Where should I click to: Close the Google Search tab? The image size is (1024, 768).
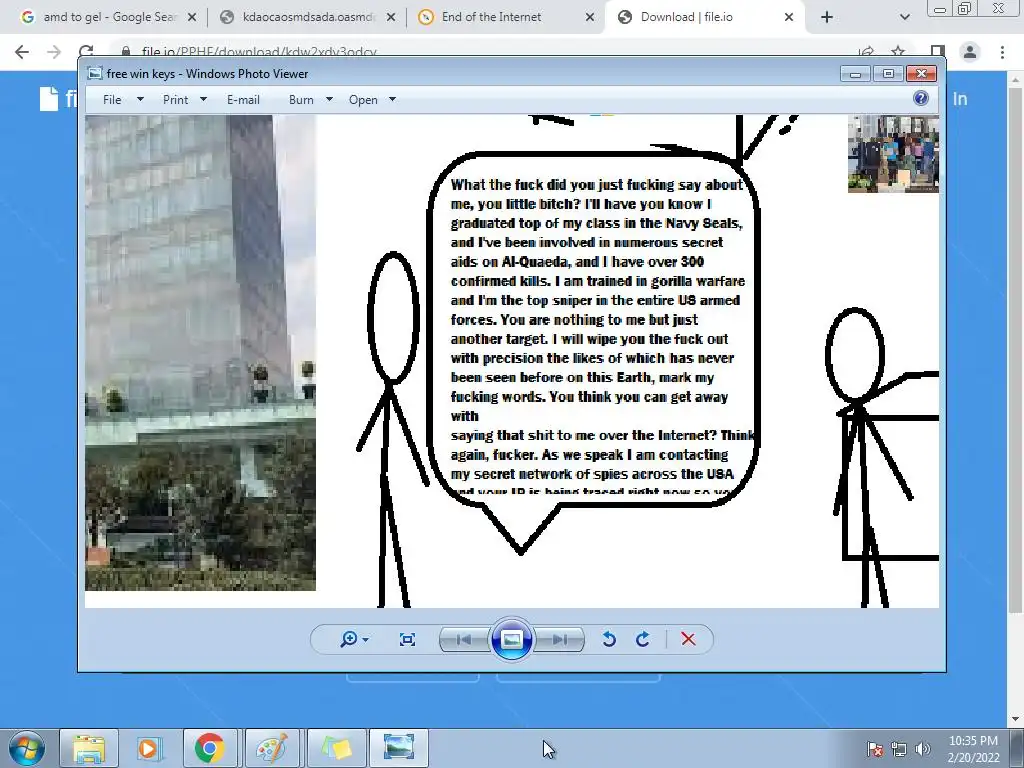[192, 17]
